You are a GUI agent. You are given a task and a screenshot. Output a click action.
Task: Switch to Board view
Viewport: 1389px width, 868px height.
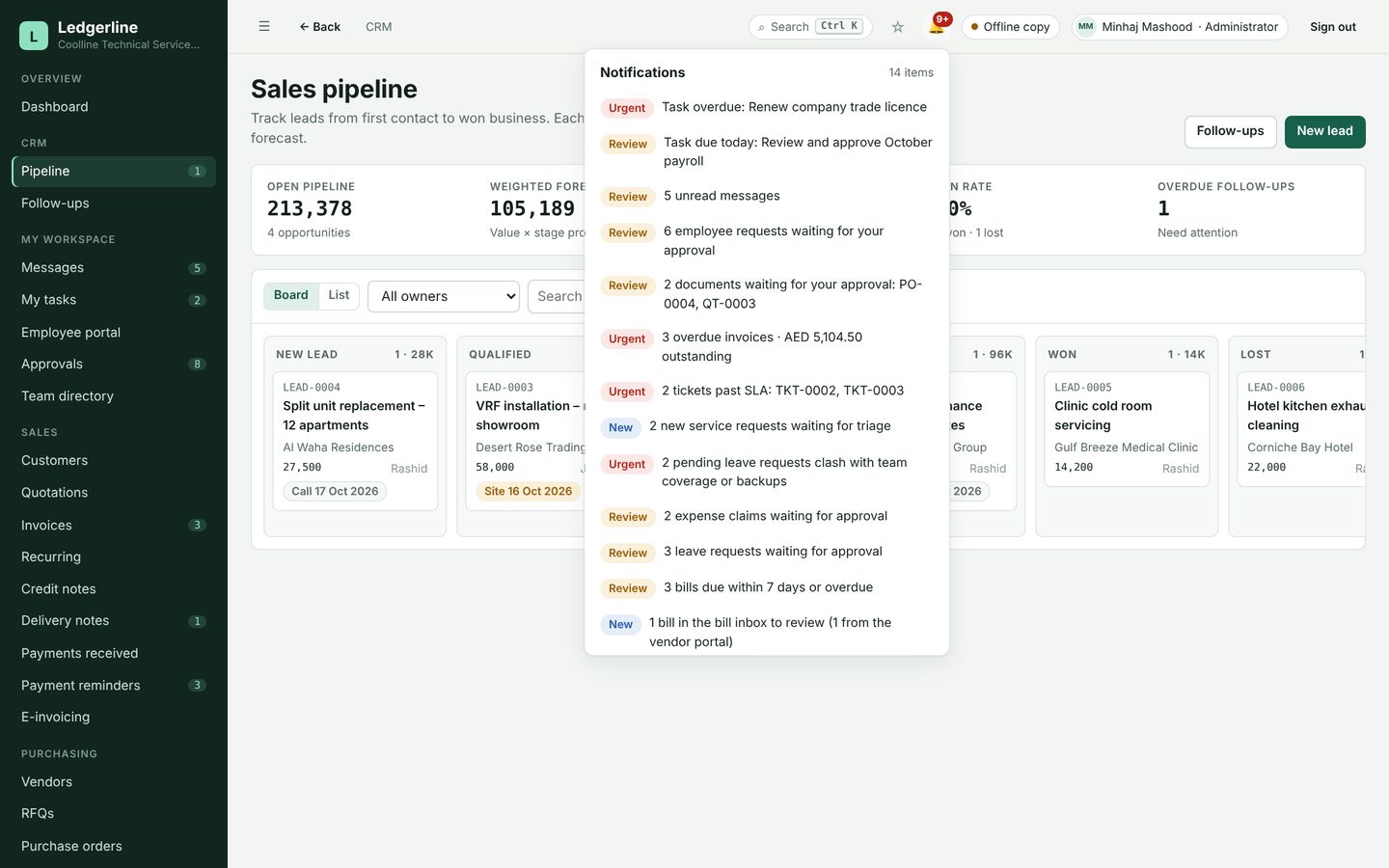tap(291, 295)
